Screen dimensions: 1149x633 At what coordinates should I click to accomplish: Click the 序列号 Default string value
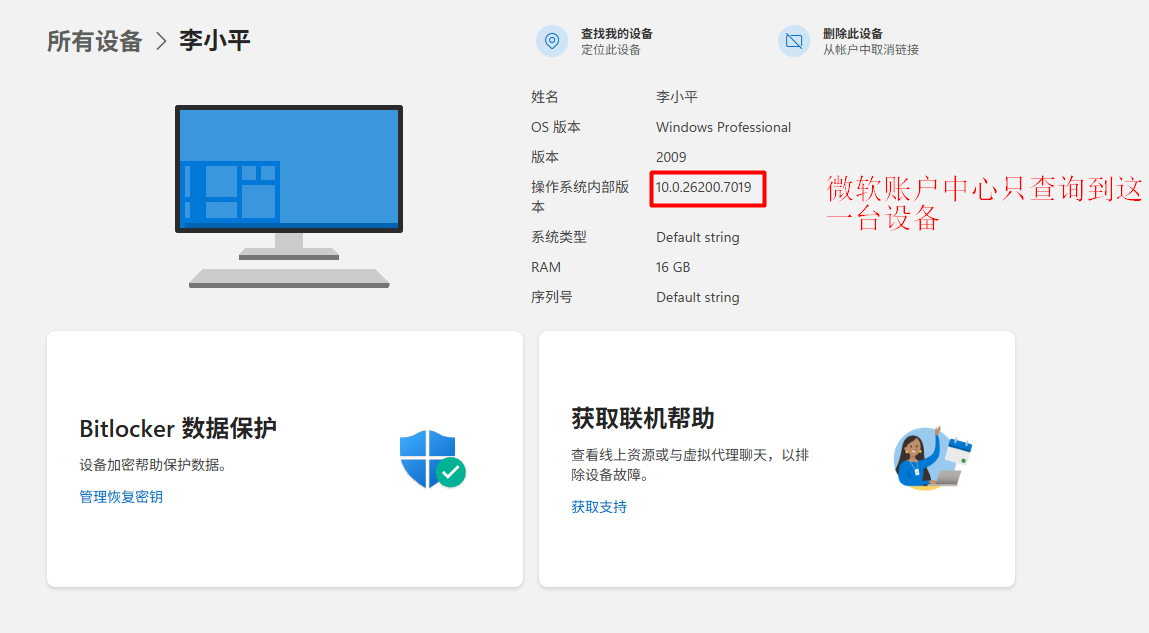[x=697, y=297]
